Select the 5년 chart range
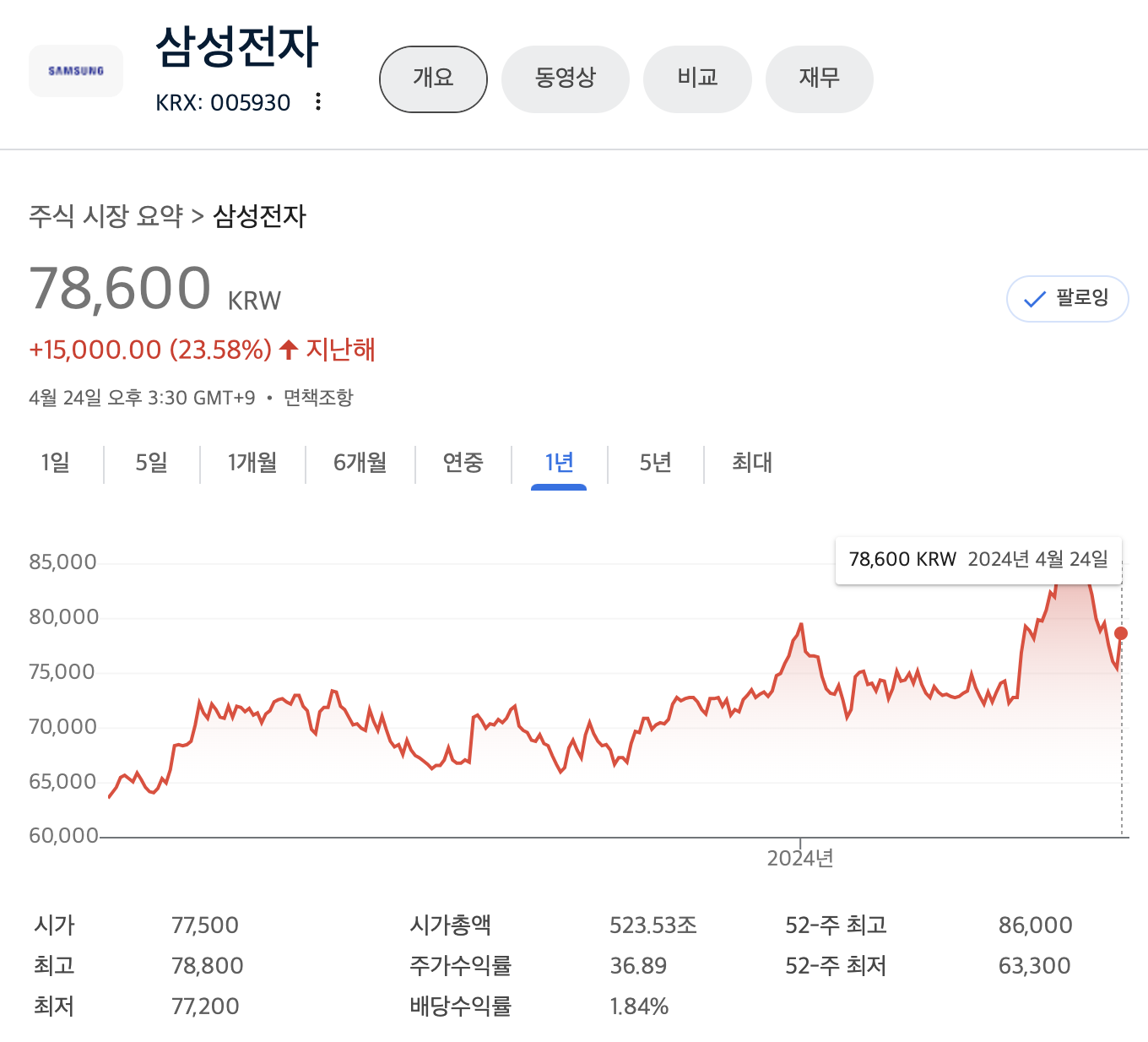 tap(655, 463)
